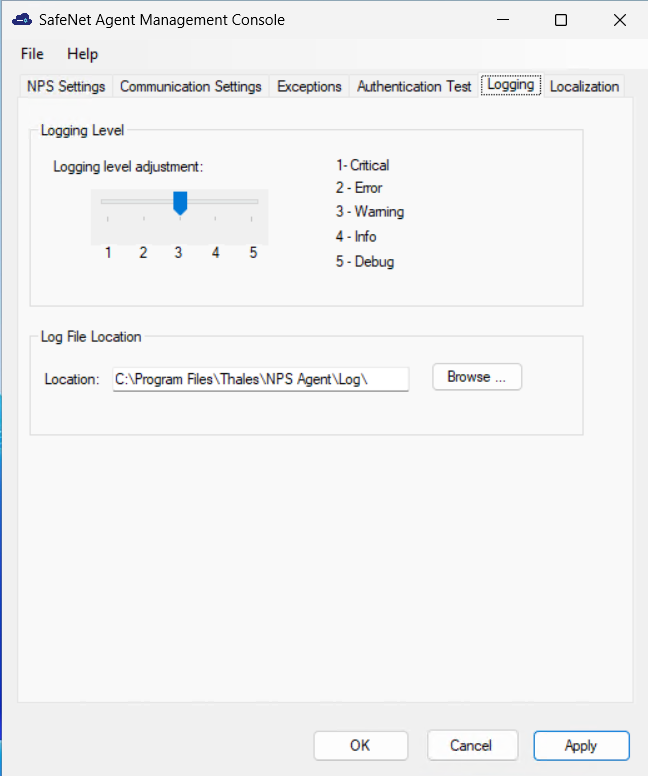Click the logging level slider thumb
648x776 pixels.
coord(180,203)
